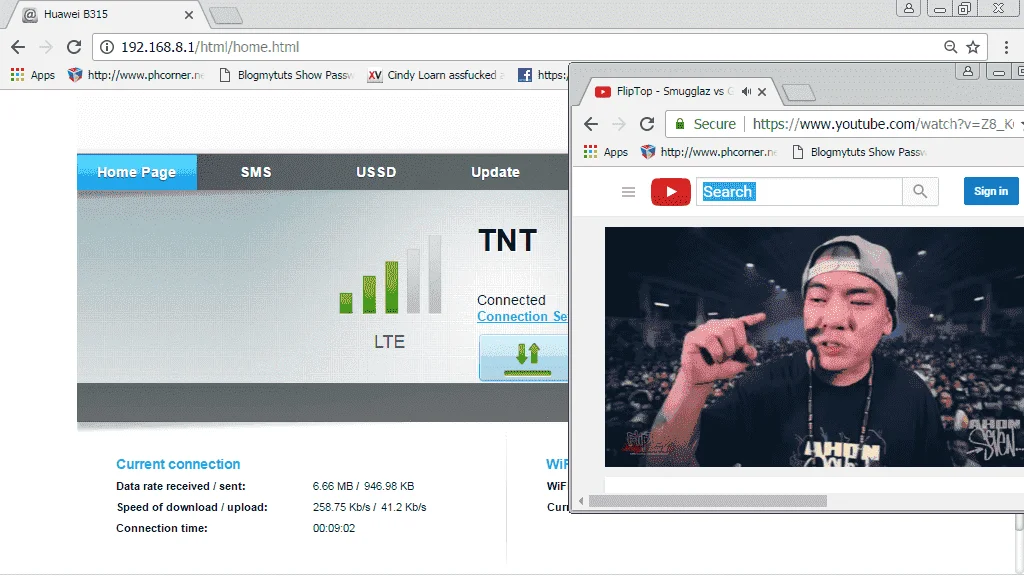View site info icon beside 192.168.8.1
This screenshot has height=576, width=1024.
coord(106,47)
